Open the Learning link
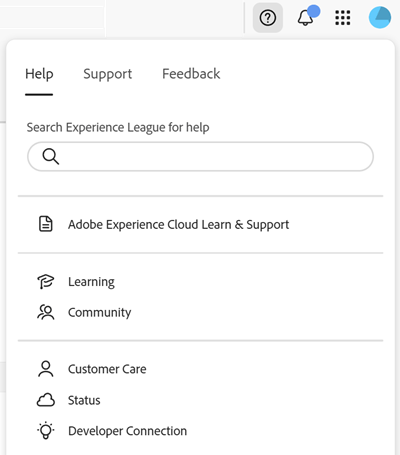Screen dimensions: 400x455 (x=91, y=282)
